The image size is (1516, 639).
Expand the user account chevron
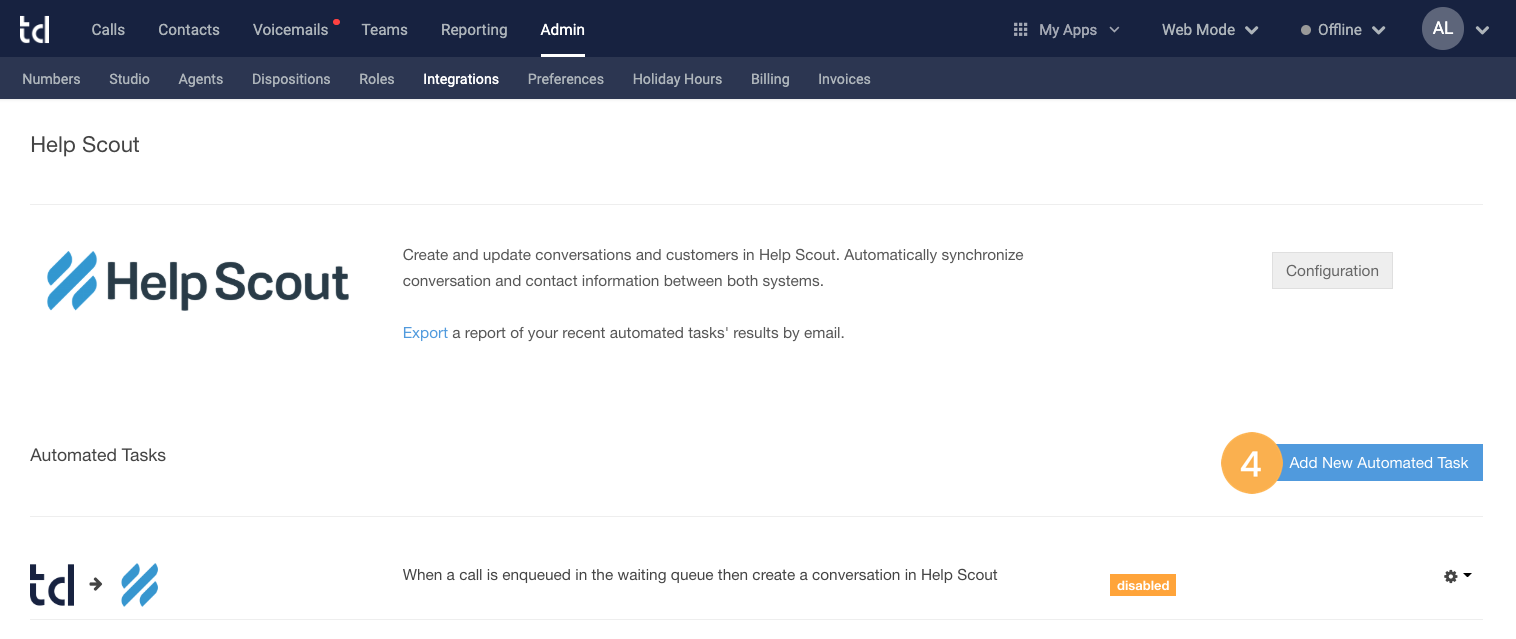pyautogui.click(x=1482, y=30)
